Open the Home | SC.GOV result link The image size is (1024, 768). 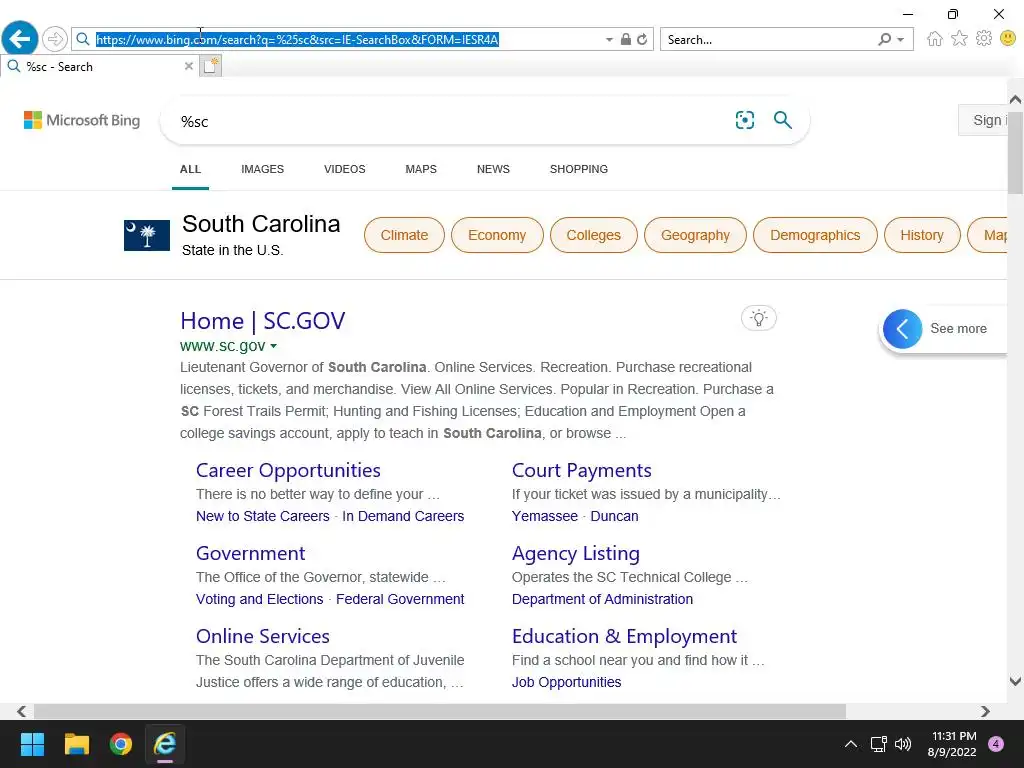point(263,321)
